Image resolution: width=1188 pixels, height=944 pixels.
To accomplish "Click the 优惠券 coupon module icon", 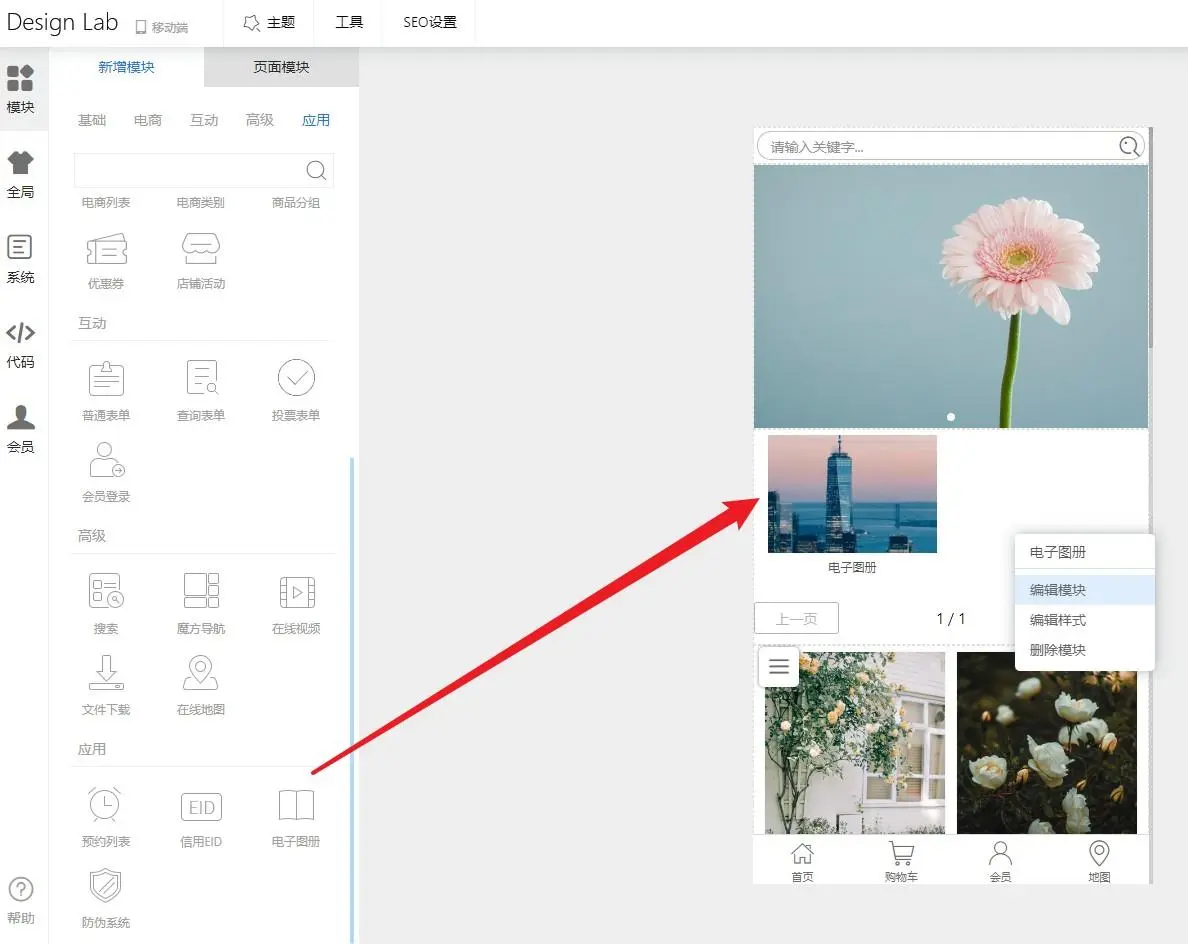I will coord(106,250).
